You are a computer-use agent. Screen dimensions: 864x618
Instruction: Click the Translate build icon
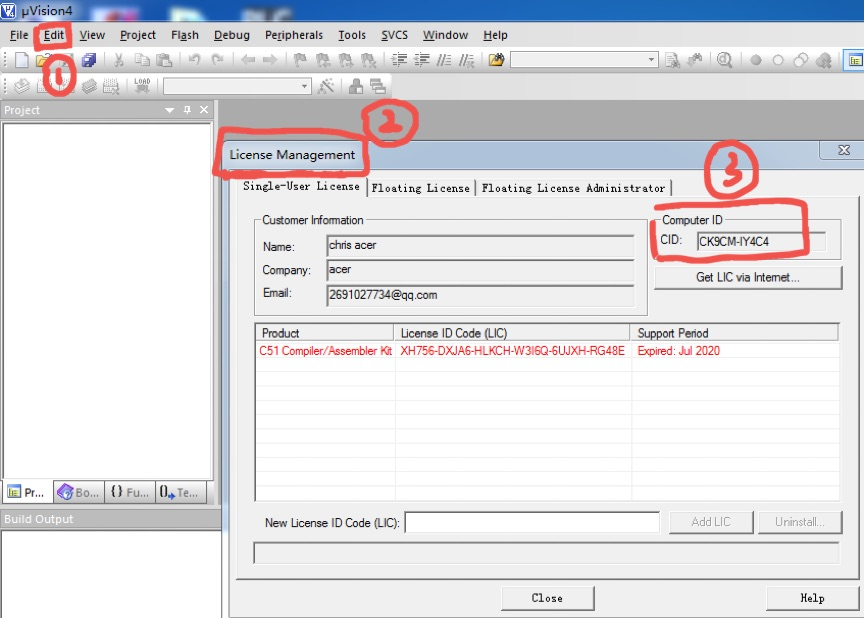(21, 86)
